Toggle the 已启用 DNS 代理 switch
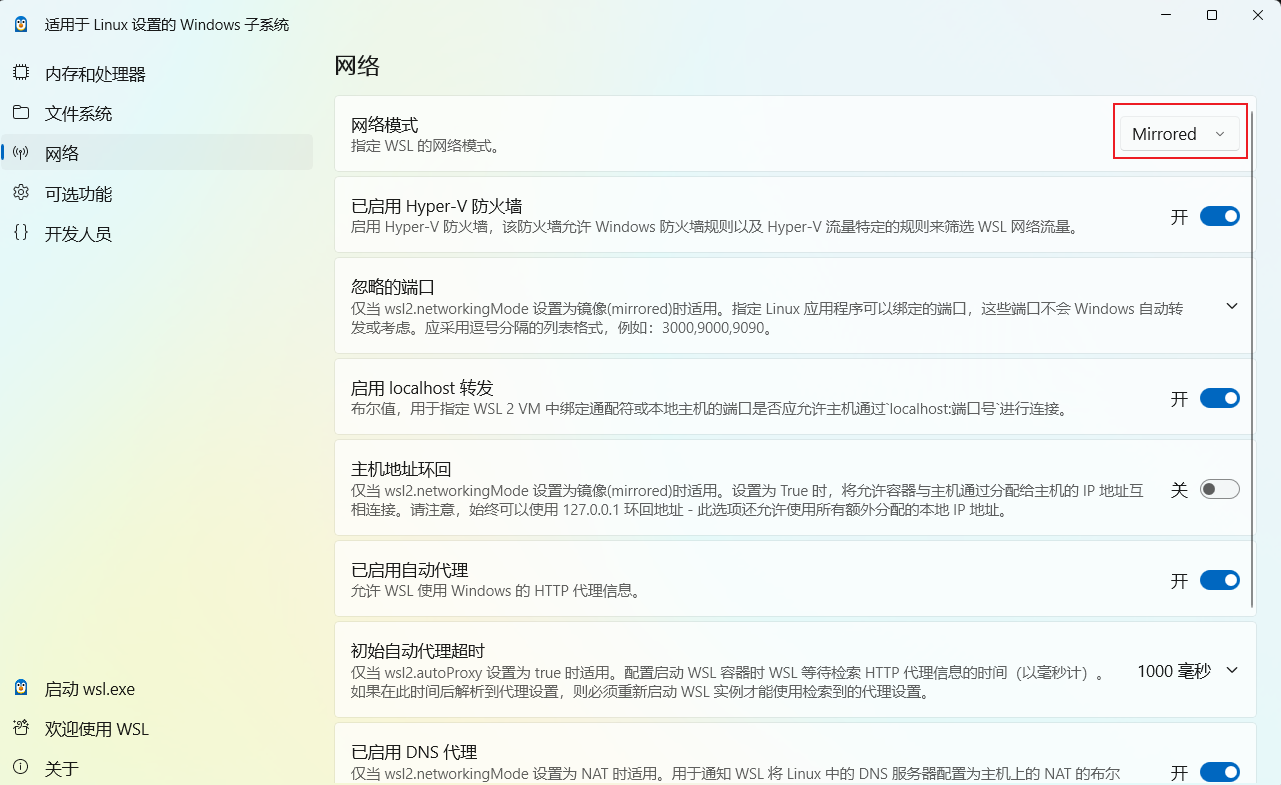This screenshot has width=1281, height=785. pyautogui.click(x=1220, y=772)
